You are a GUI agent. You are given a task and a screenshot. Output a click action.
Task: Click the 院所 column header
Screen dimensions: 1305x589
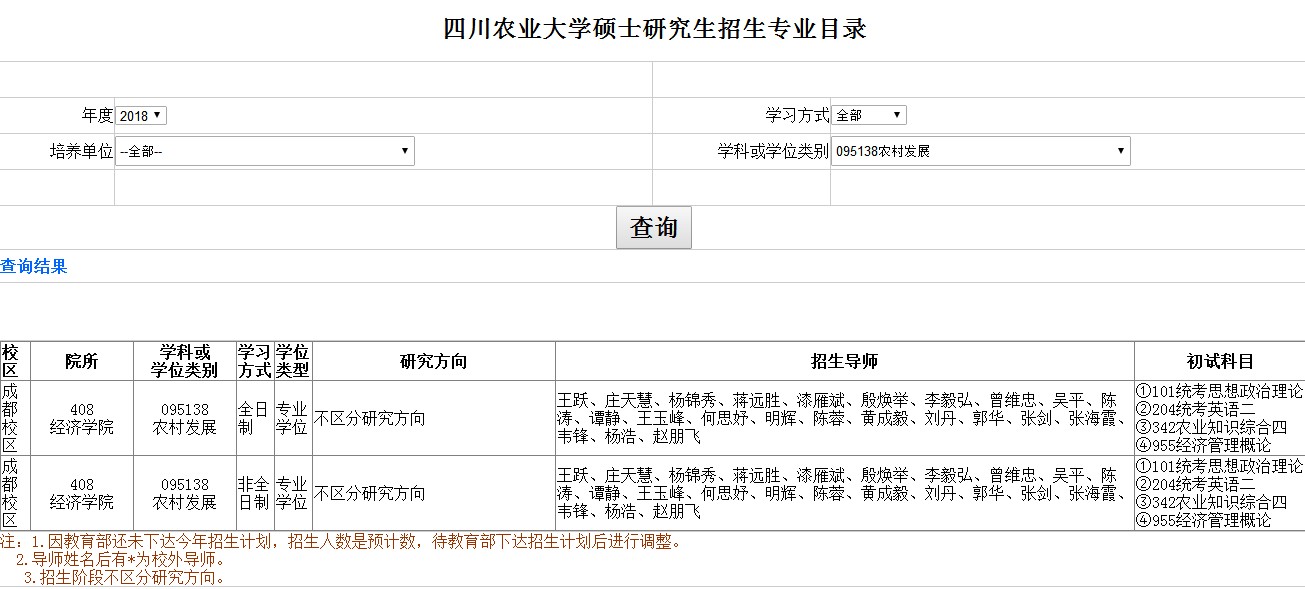(x=82, y=361)
